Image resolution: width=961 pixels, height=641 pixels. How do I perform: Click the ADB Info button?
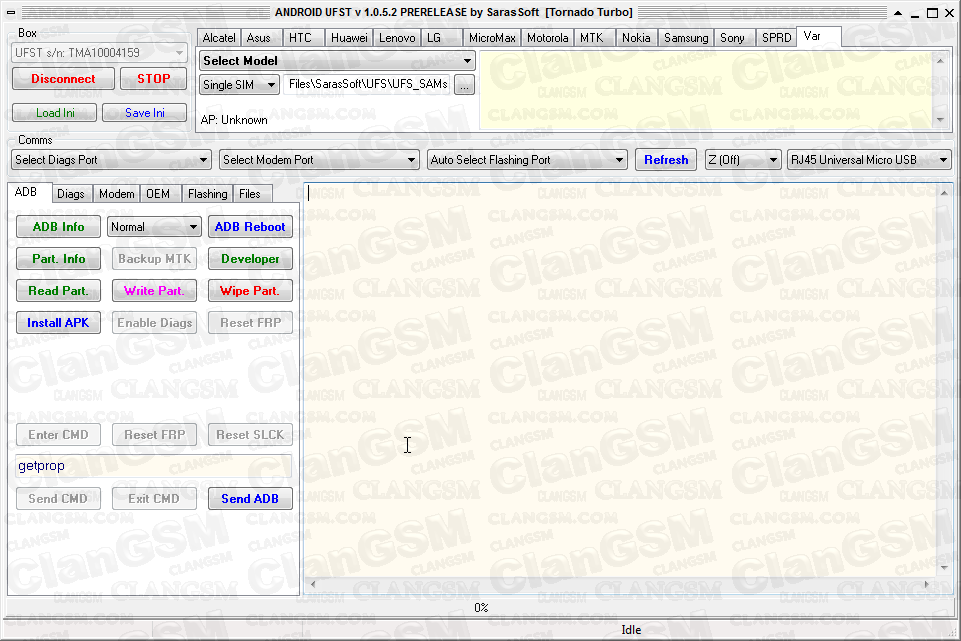(x=59, y=227)
